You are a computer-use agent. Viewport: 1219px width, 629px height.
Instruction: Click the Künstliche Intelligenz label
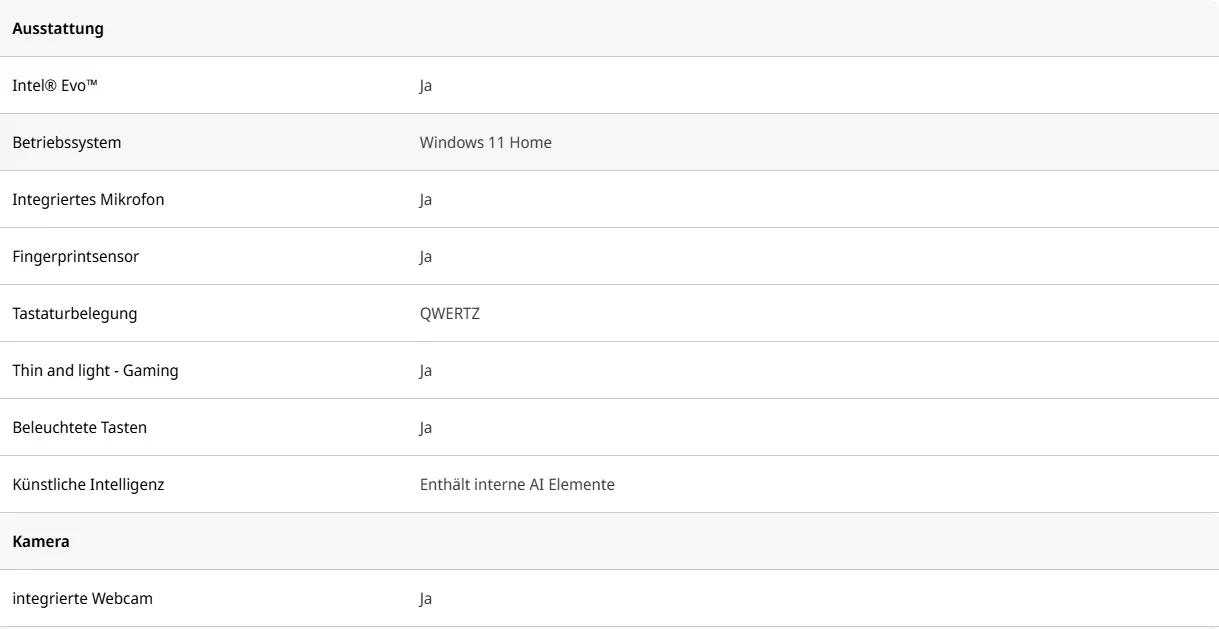88,485
